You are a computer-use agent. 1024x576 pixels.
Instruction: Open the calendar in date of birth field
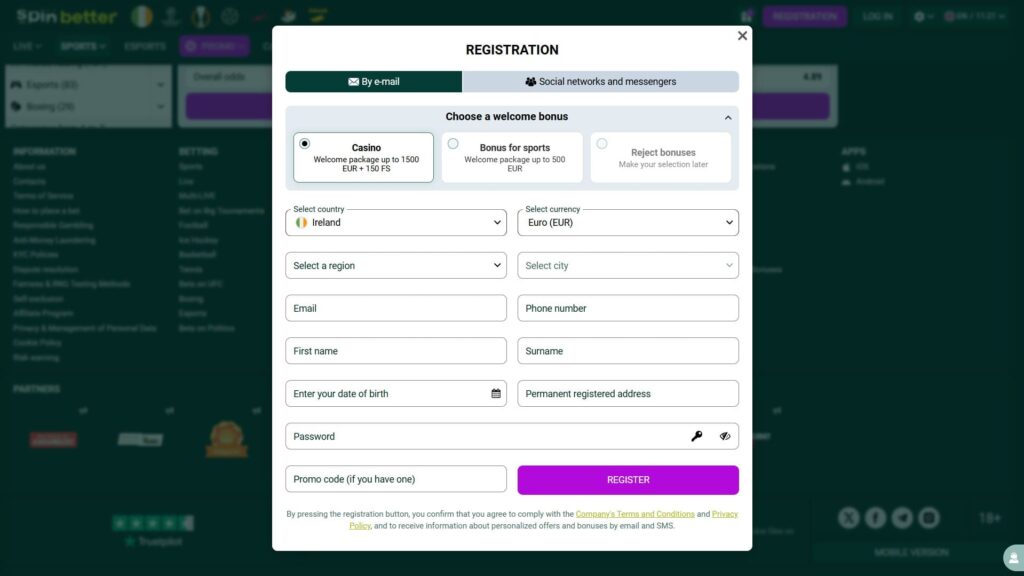494,393
